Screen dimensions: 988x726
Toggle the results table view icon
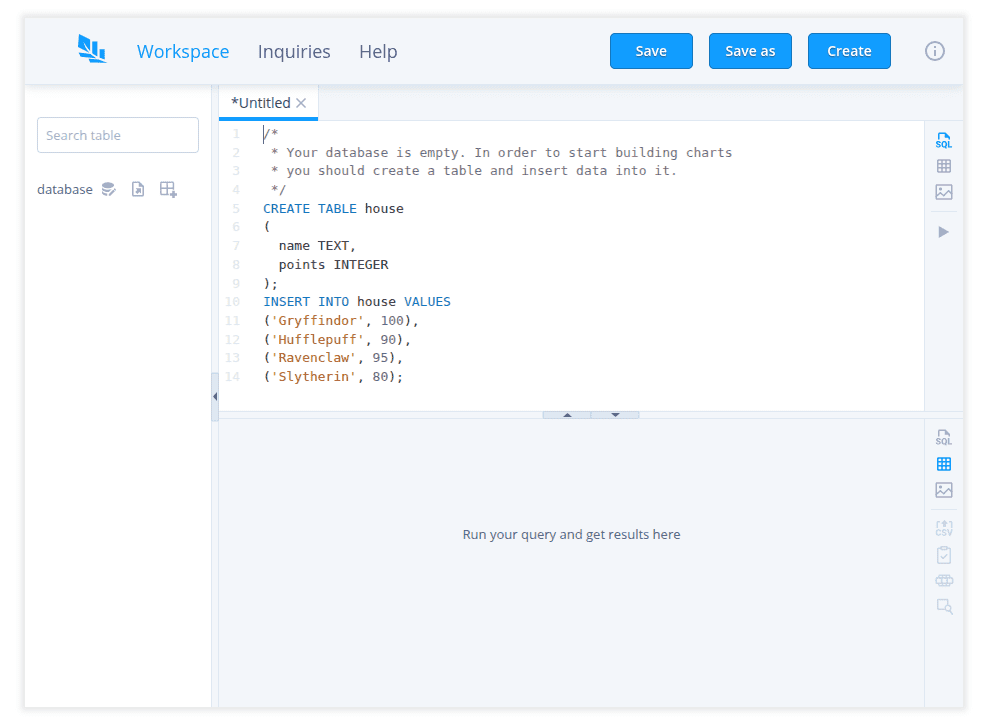pos(943,463)
